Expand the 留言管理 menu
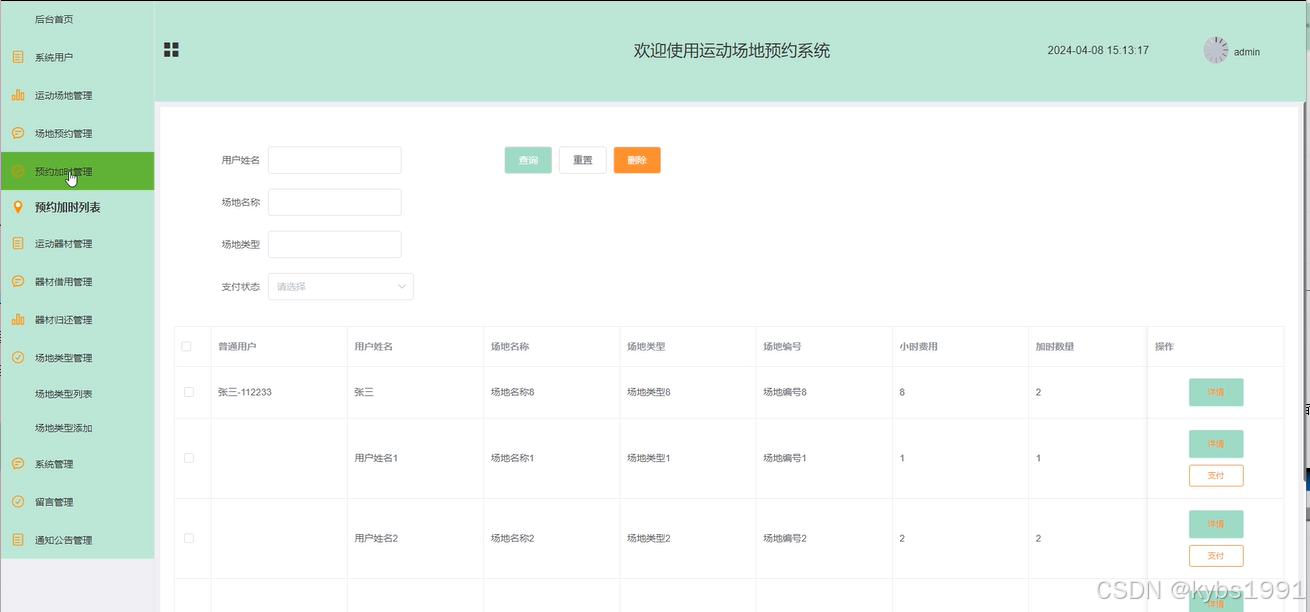This screenshot has height=612, width=1310. (77, 501)
